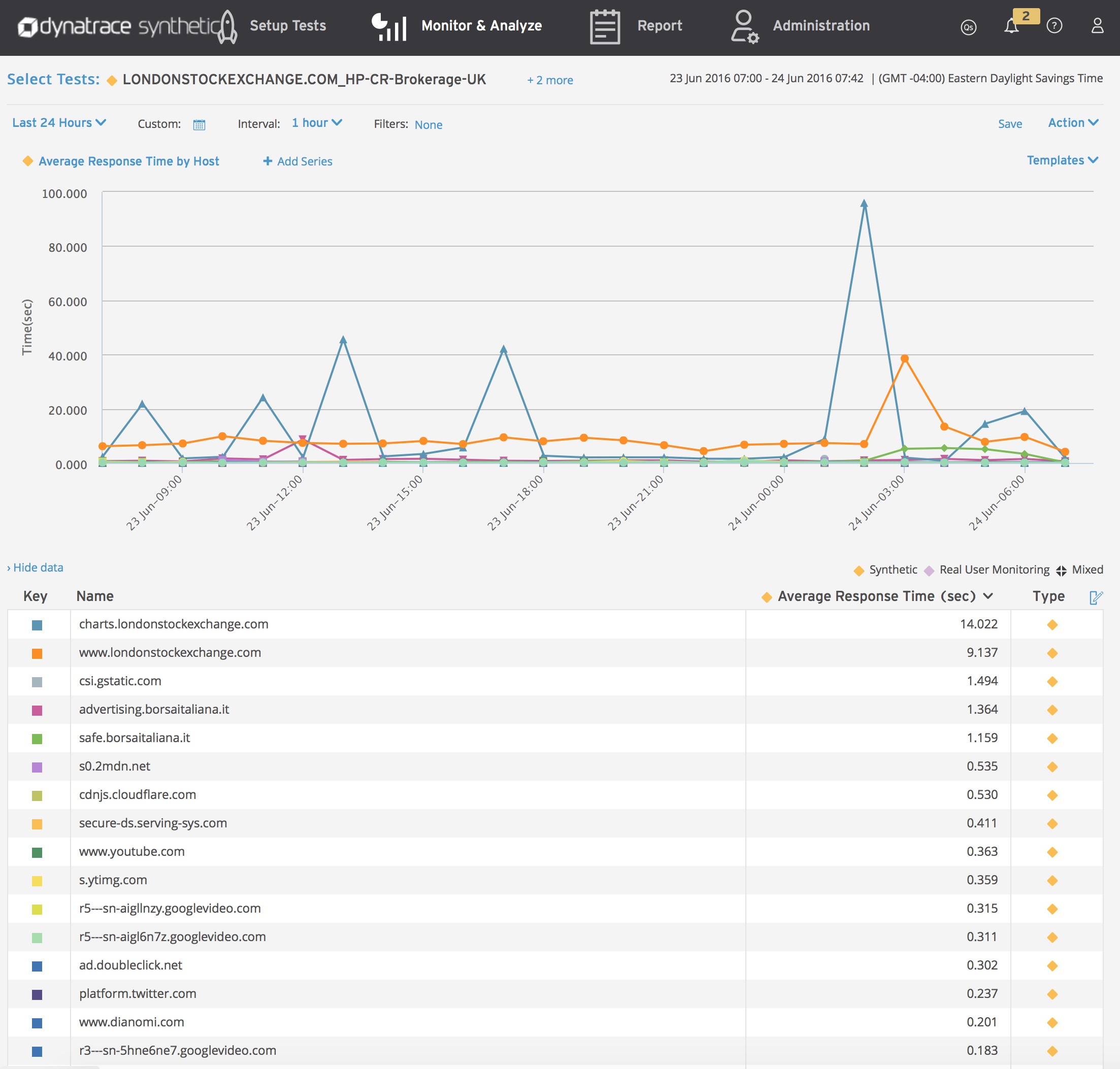
Task: Click the Key column header
Action: [36, 596]
